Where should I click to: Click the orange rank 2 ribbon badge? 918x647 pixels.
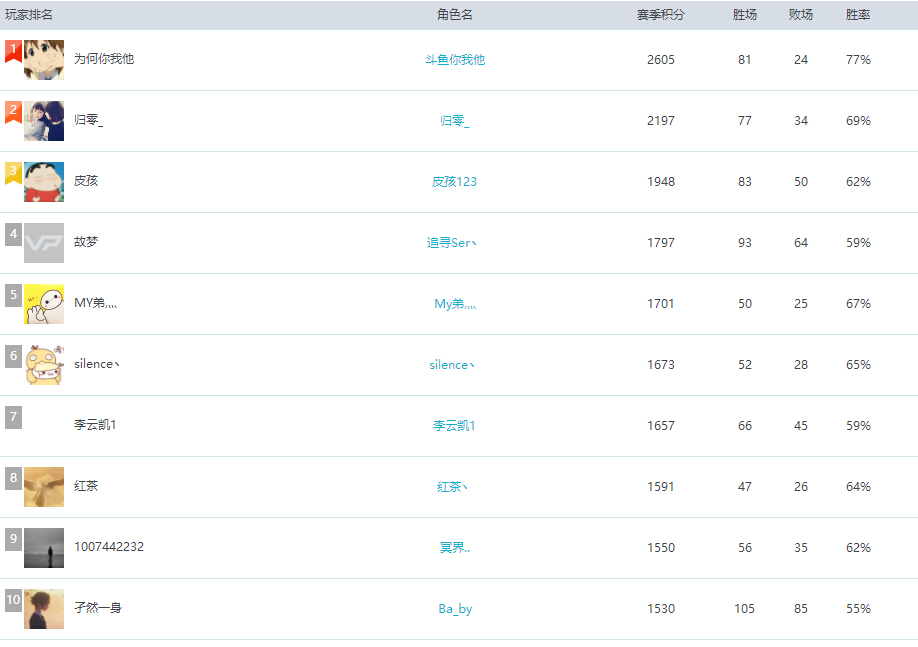pyautogui.click(x=13, y=111)
